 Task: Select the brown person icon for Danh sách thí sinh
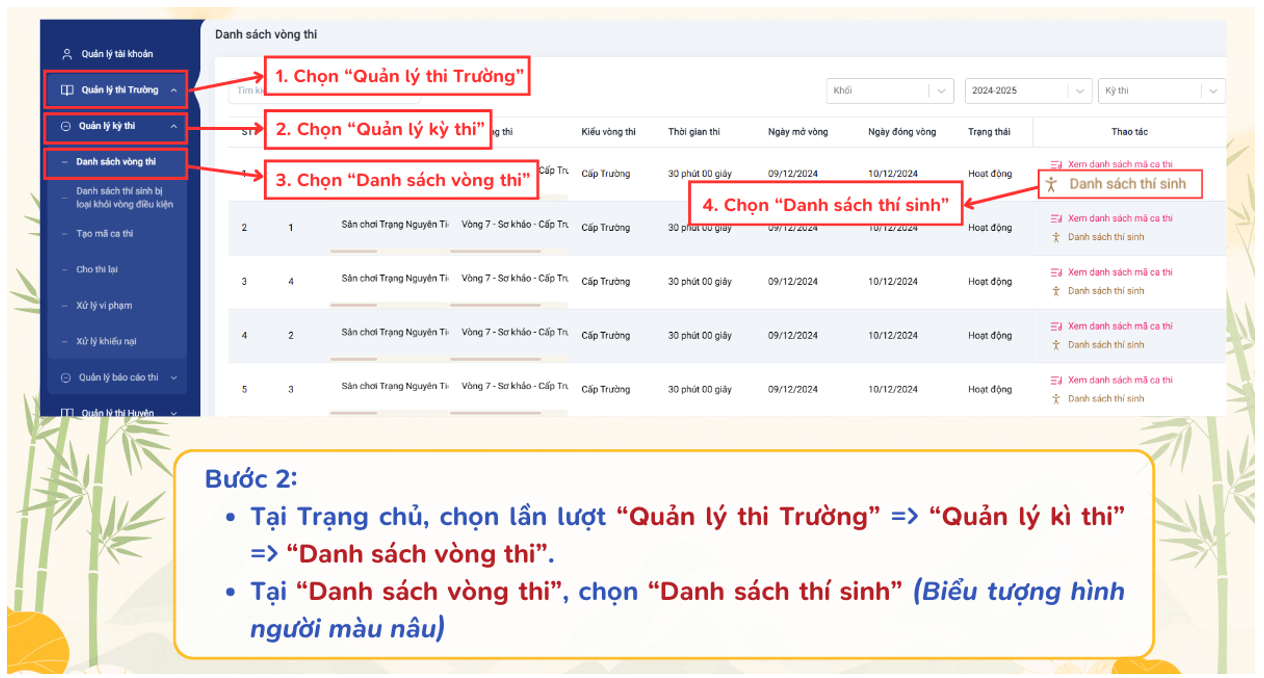click(1053, 184)
